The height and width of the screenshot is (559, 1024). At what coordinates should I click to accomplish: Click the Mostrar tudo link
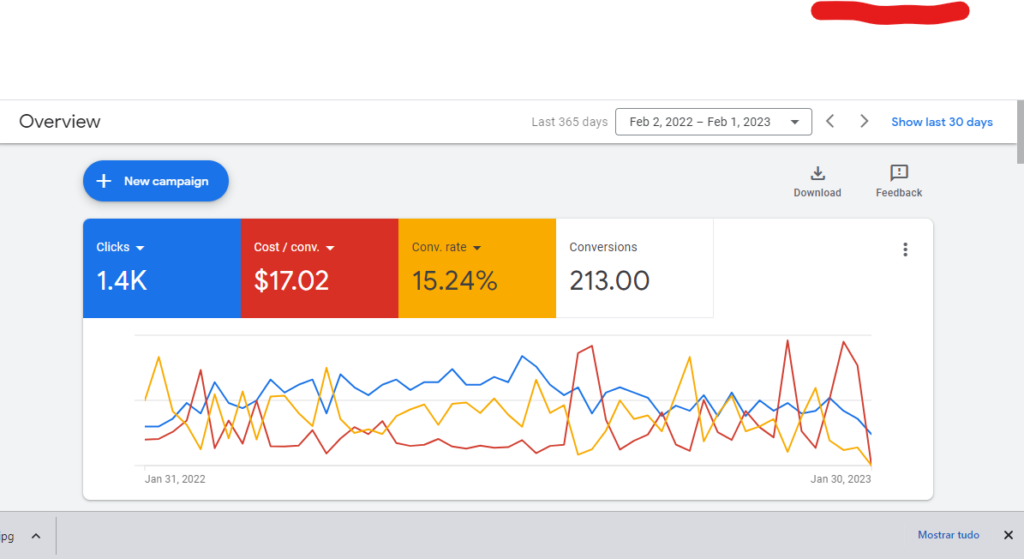[x=948, y=535]
